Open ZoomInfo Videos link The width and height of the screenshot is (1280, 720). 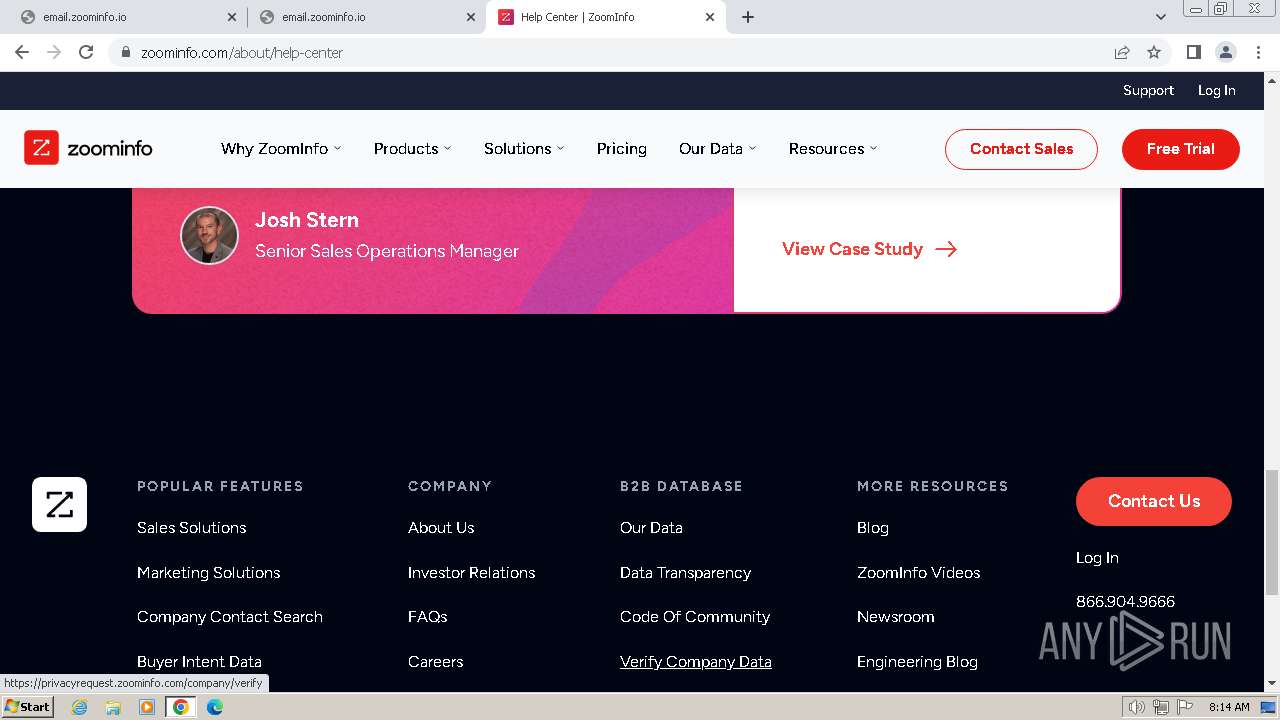[919, 572]
